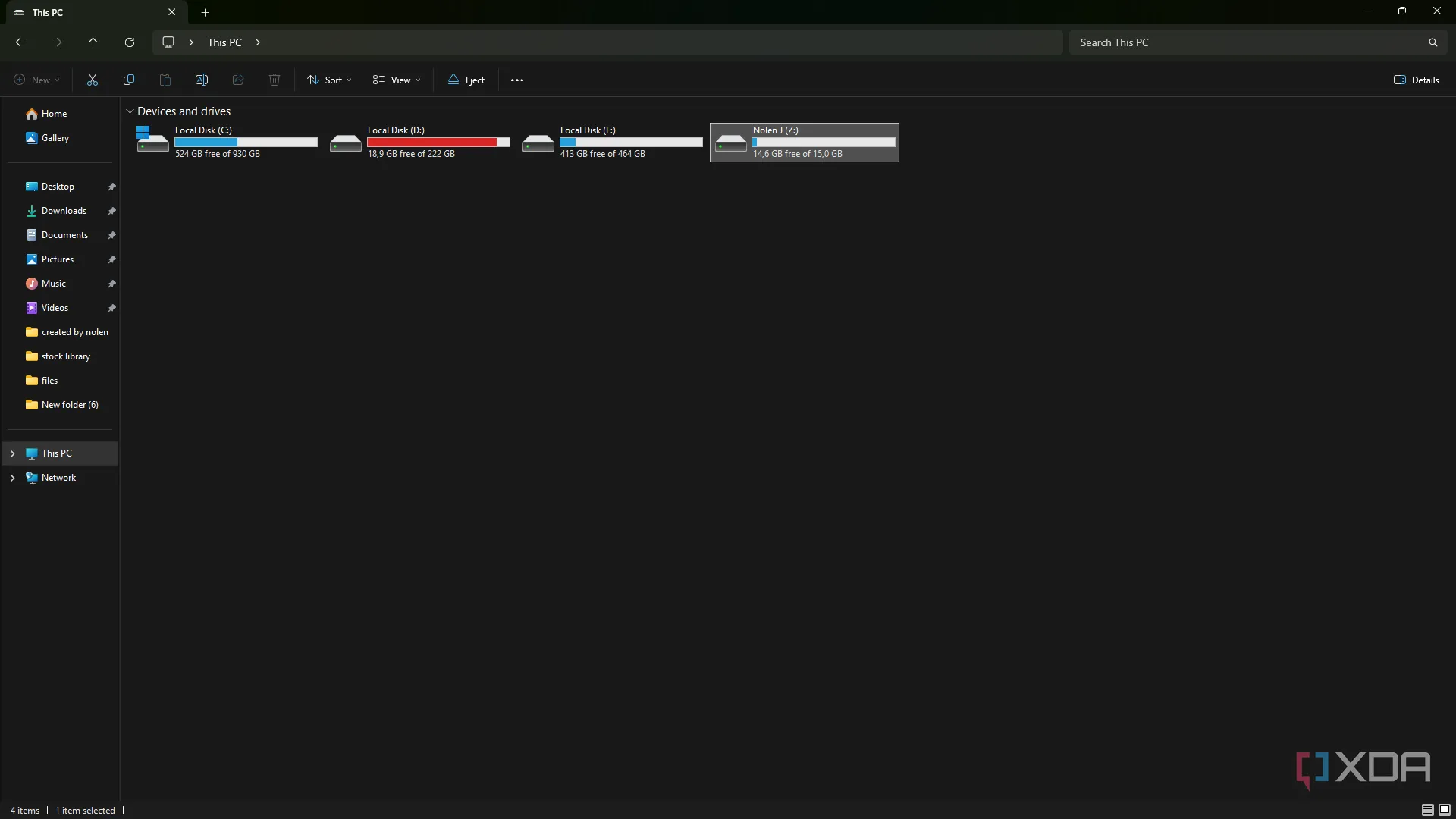The width and height of the screenshot is (1456, 819).
Task: Select the Nolen J (Z:) drive
Action: pyautogui.click(x=805, y=142)
